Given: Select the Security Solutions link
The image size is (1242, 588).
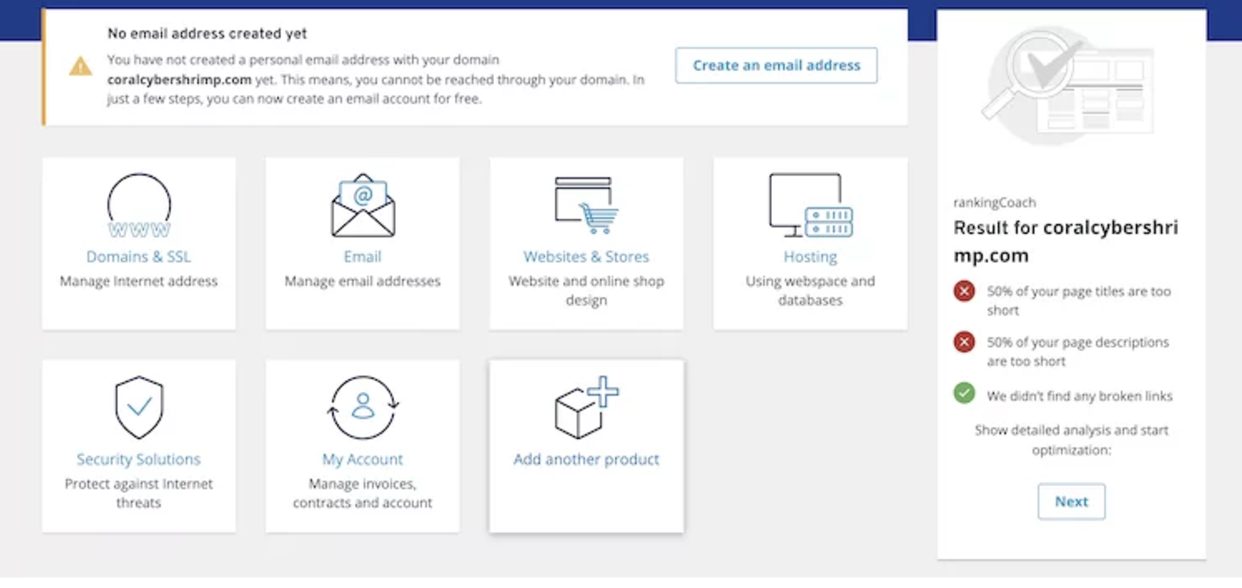Looking at the screenshot, I should pos(138,459).
